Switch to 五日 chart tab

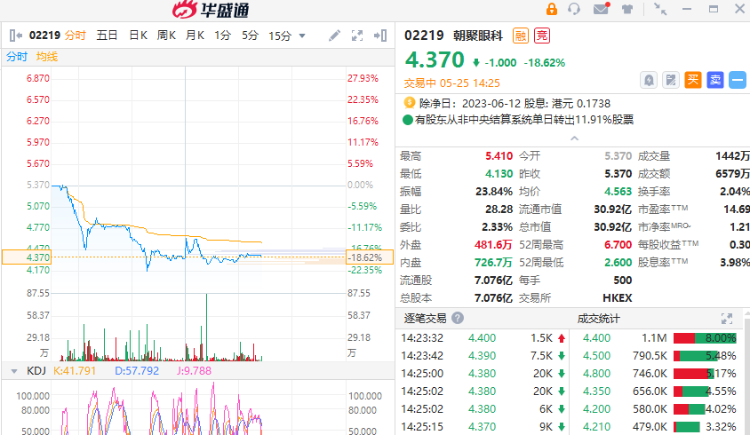[107, 35]
